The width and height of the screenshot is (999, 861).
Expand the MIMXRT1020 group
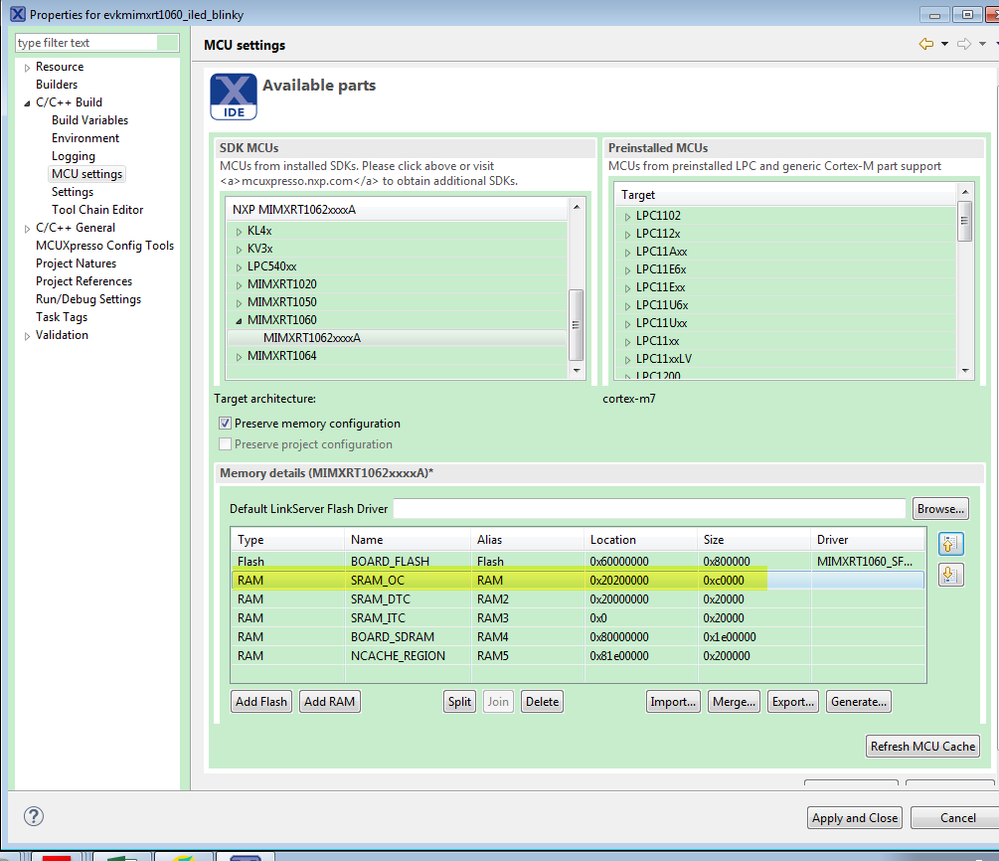[x=239, y=285]
